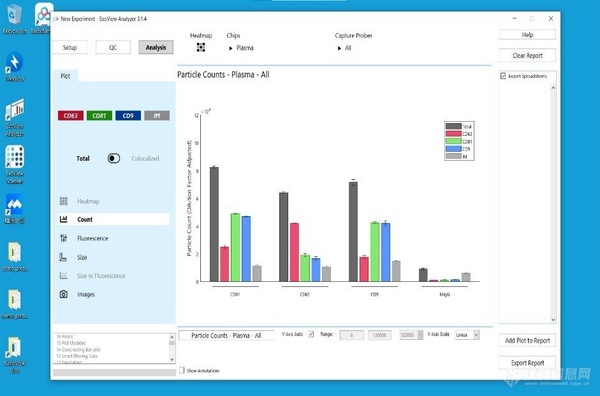Toggle the red CD63 channel swatch
This screenshot has height=396, width=600.
click(71, 116)
